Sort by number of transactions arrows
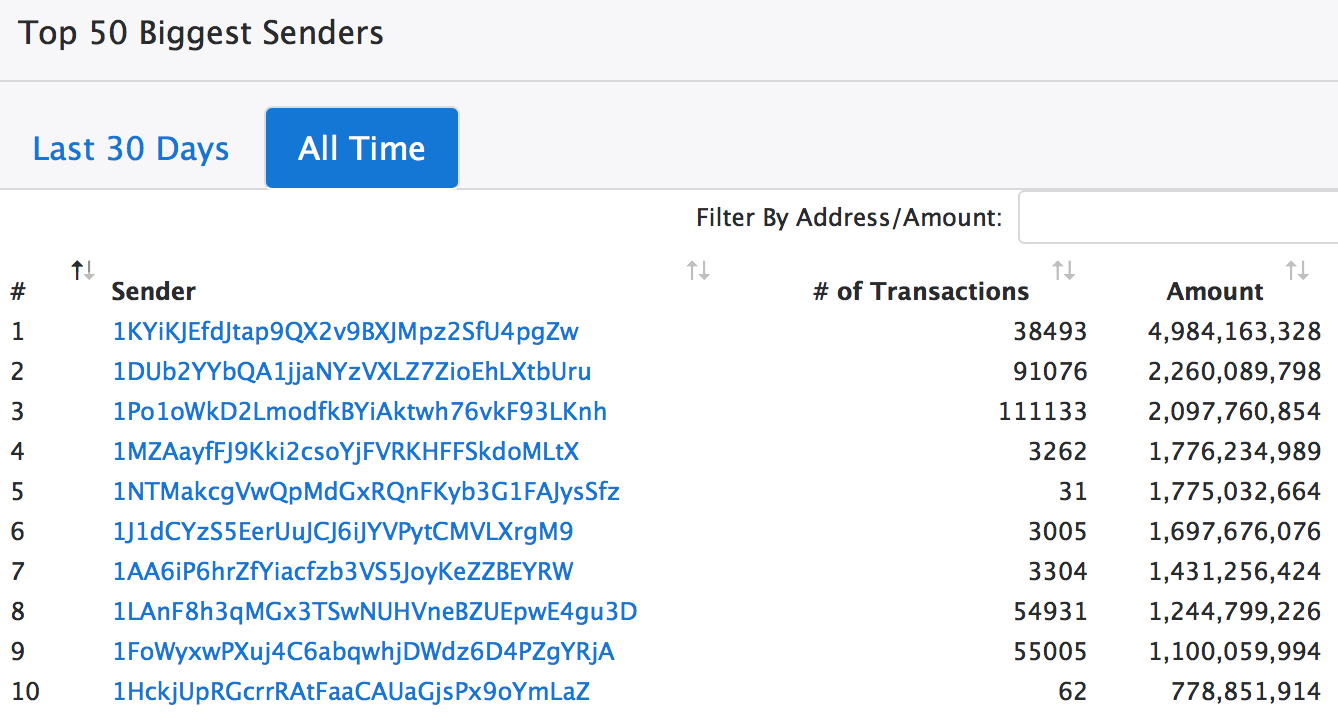Screen dimensions: 1338x714 [x=1064, y=270]
